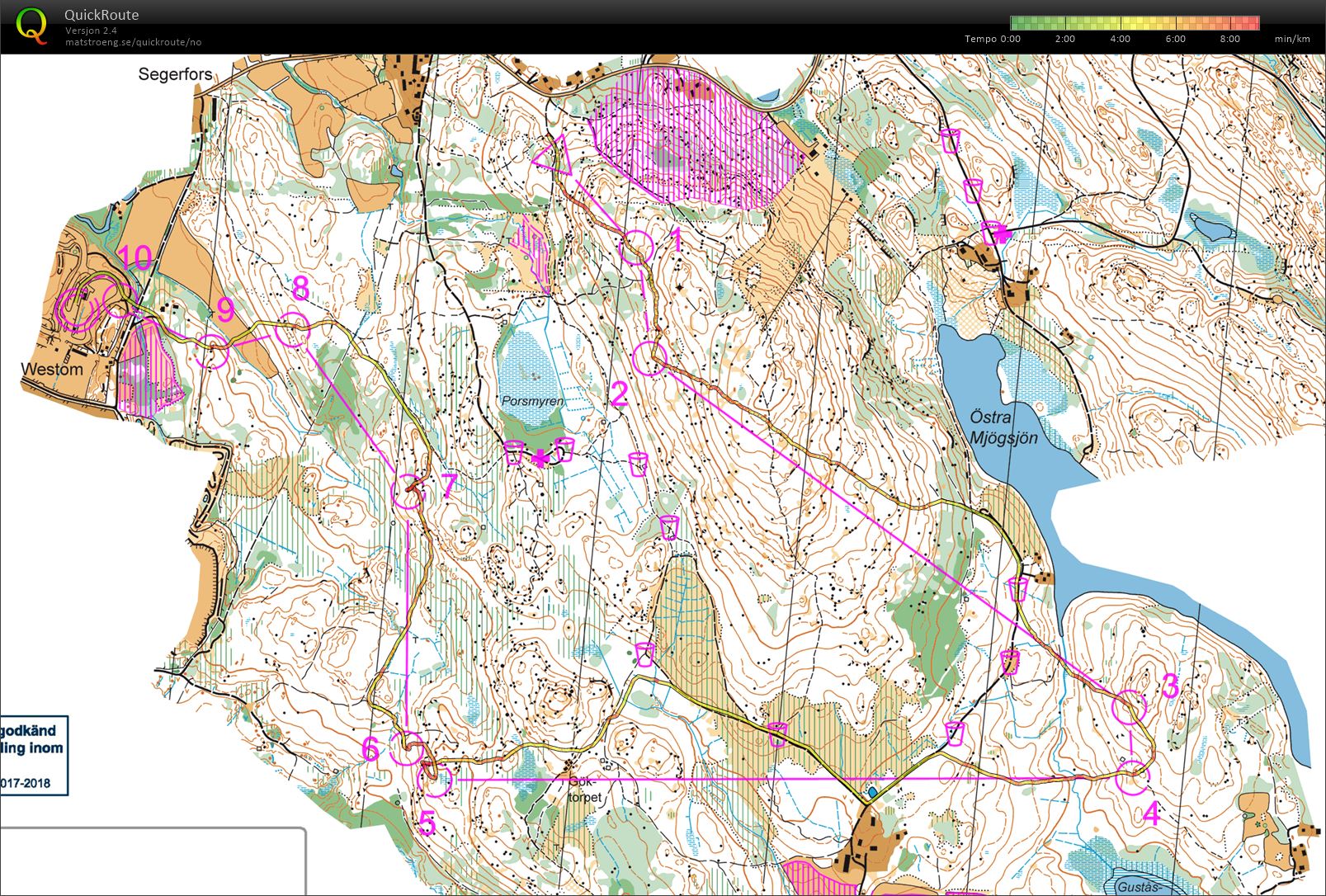The height and width of the screenshot is (896, 1326).
Task: Click the QuickRoute title text
Action: tap(101, 15)
